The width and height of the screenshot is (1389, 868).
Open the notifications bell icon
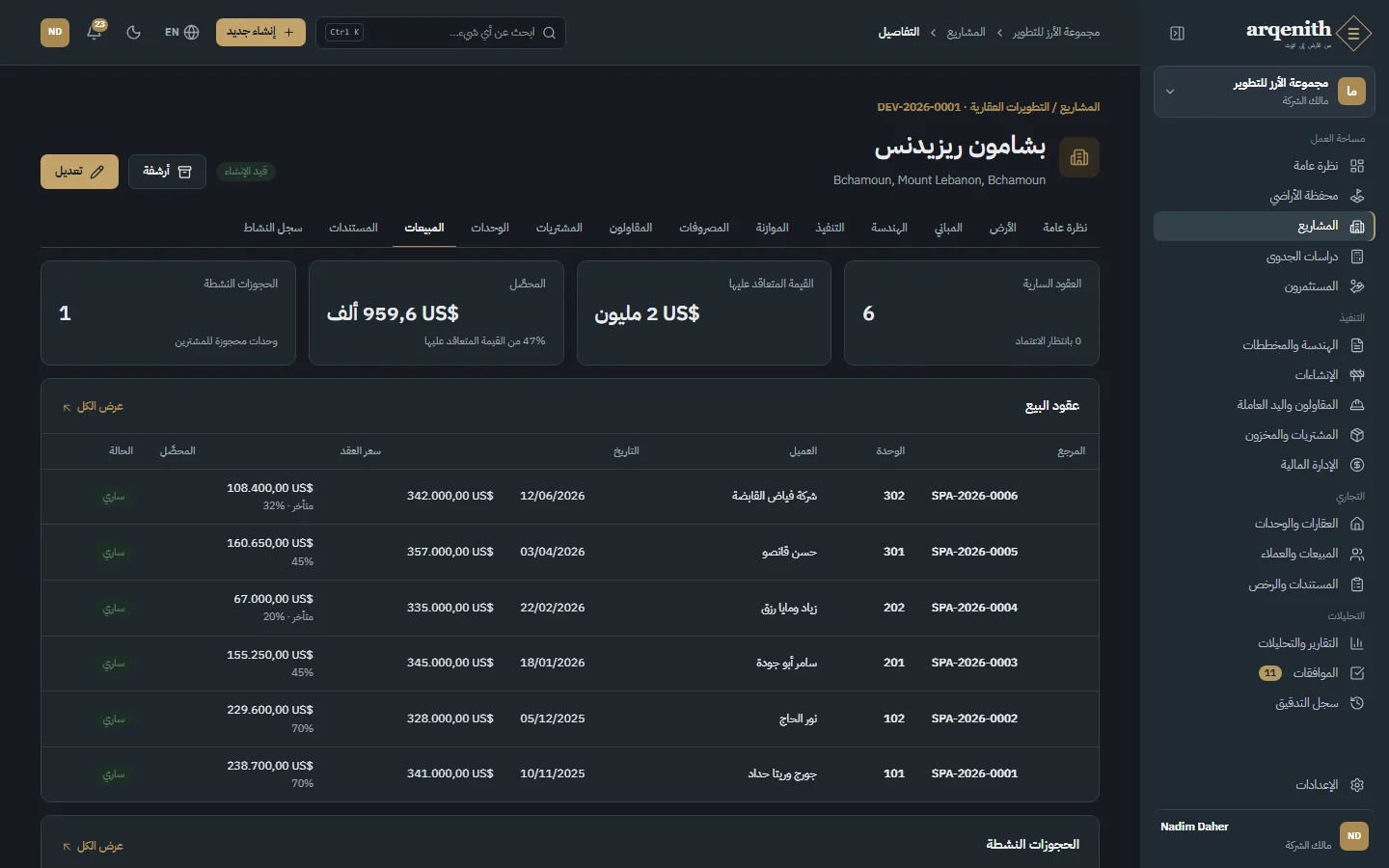click(x=95, y=32)
